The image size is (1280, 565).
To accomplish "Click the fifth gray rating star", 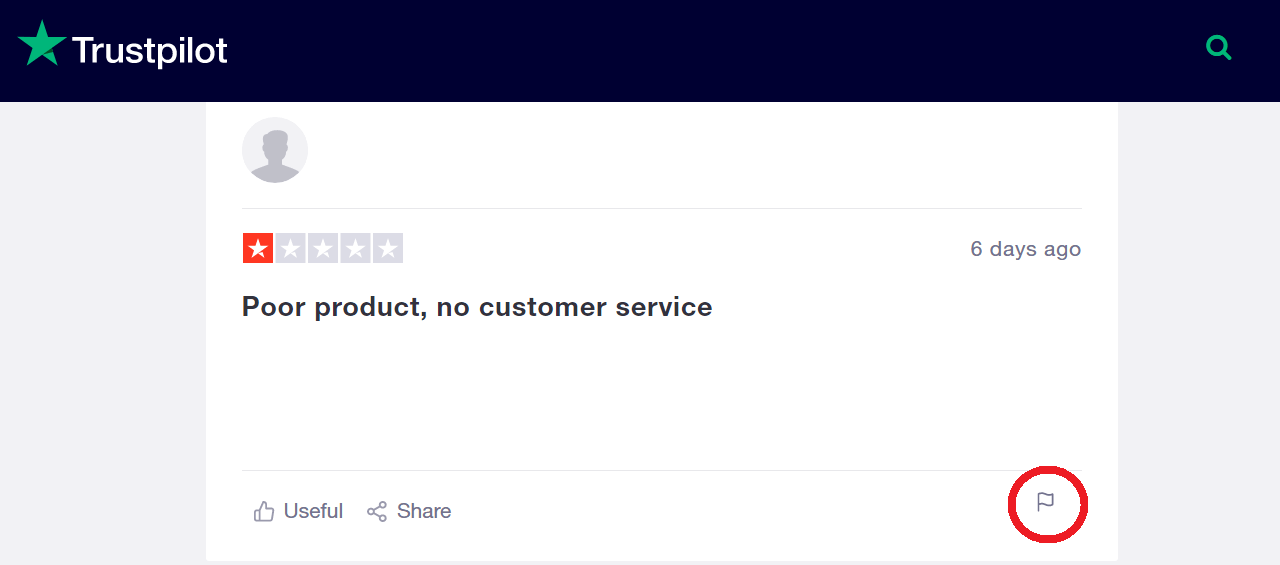I will pyautogui.click(x=388, y=248).
